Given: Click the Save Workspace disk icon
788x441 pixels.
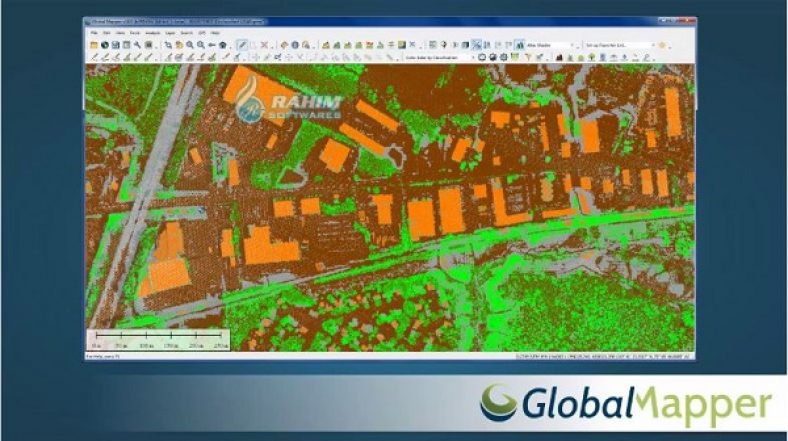Looking at the screenshot, I should (116, 45).
